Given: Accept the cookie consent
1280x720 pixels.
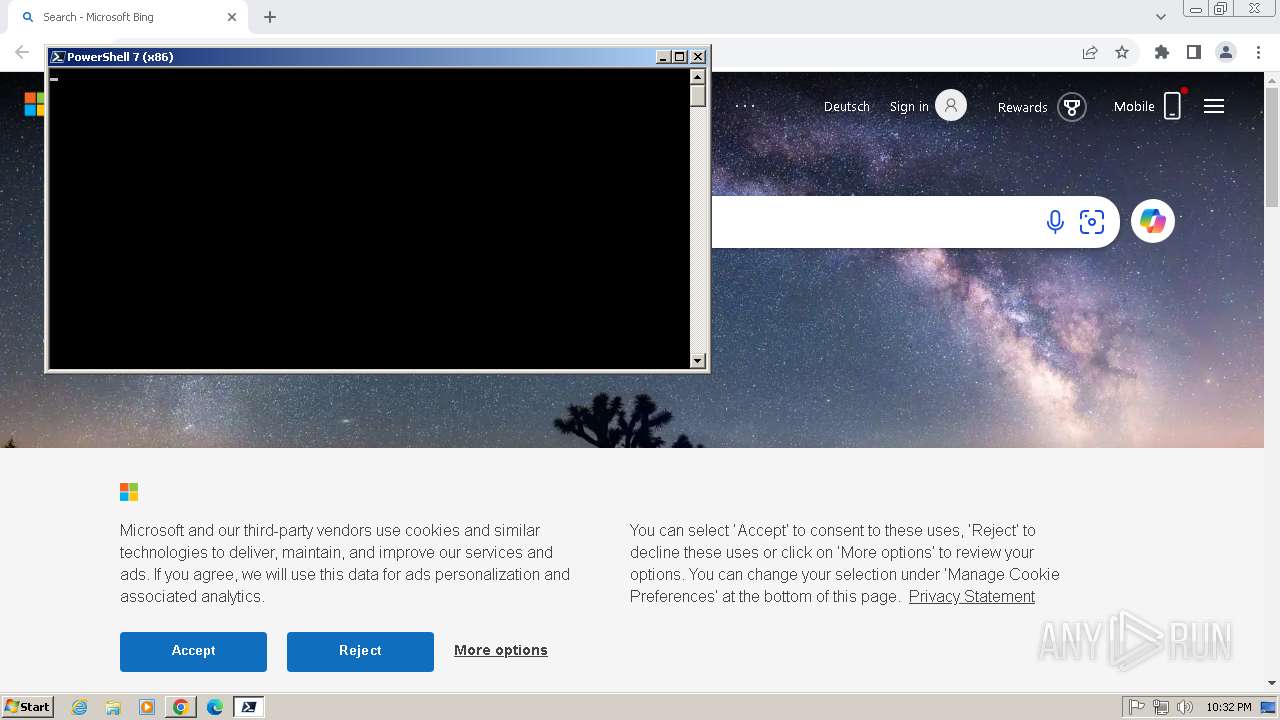Looking at the screenshot, I should tap(193, 651).
